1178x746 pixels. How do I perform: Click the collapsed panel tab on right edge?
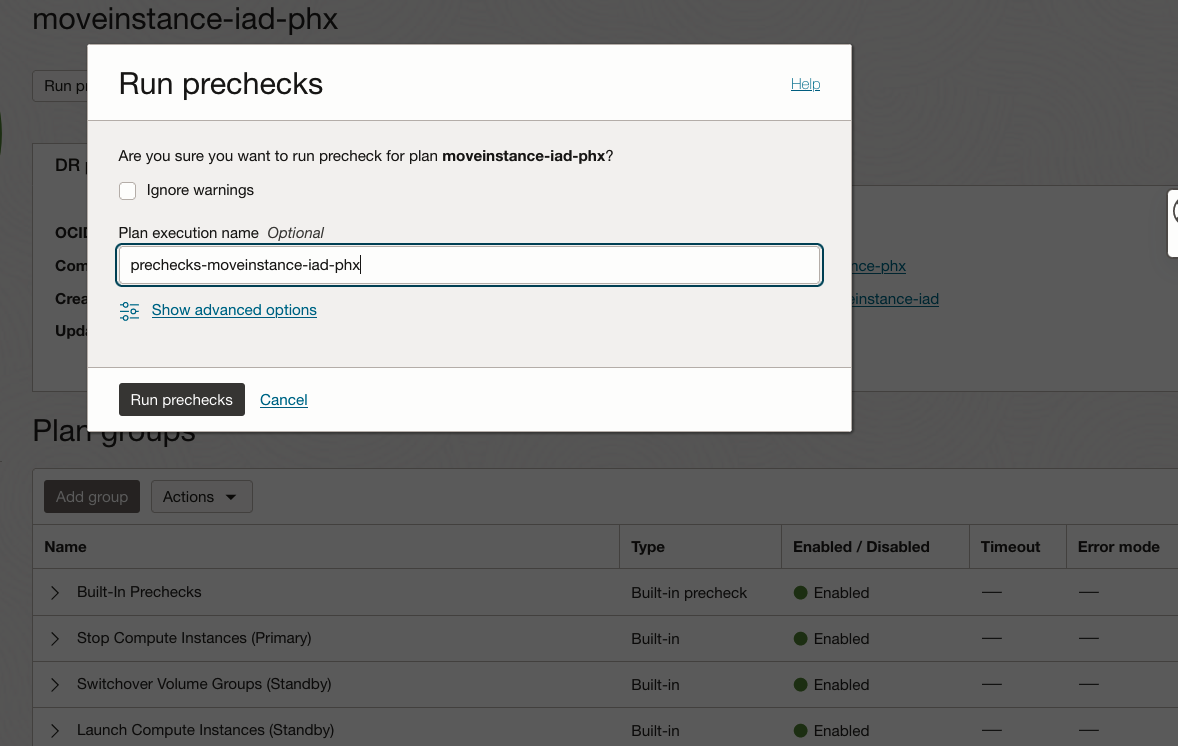point(1170,223)
